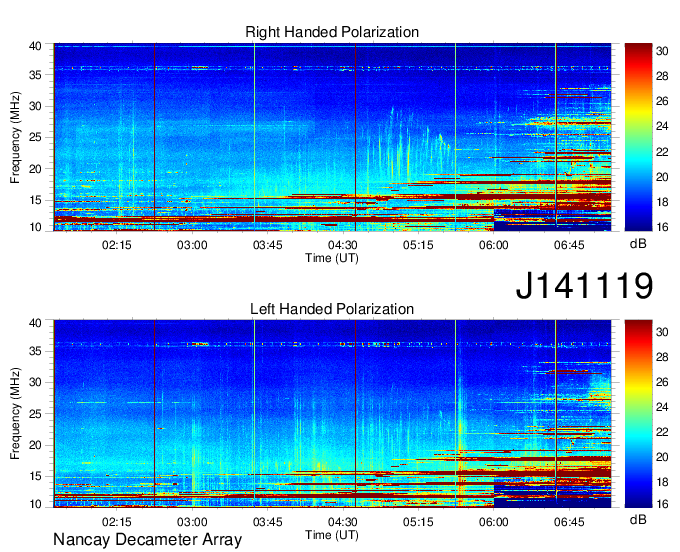The image size is (680, 552).
Task: Click 02:15 time tick under Right Handed plot
Action: (117, 245)
